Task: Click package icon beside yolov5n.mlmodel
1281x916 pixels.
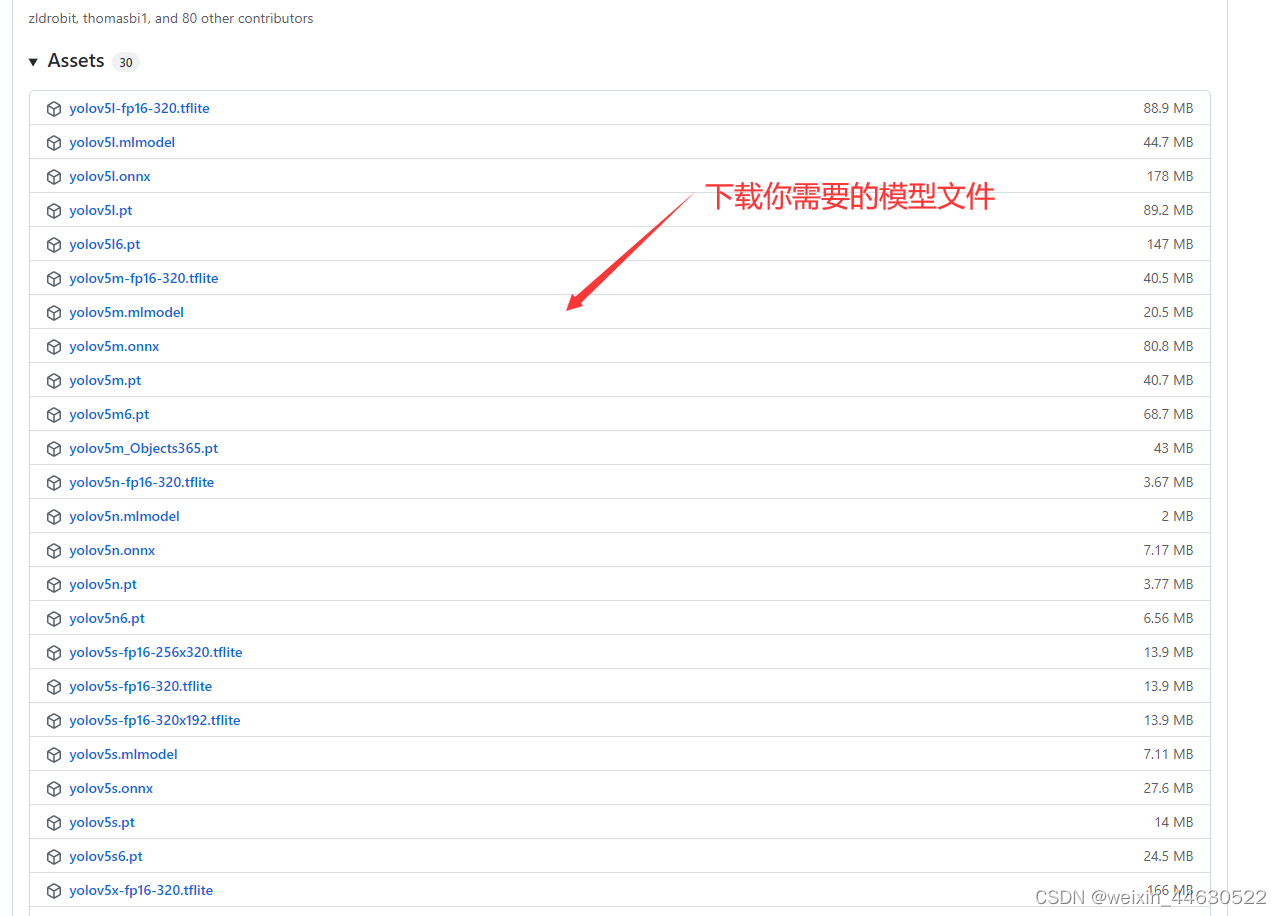Action: pyautogui.click(x=54, y=516)
